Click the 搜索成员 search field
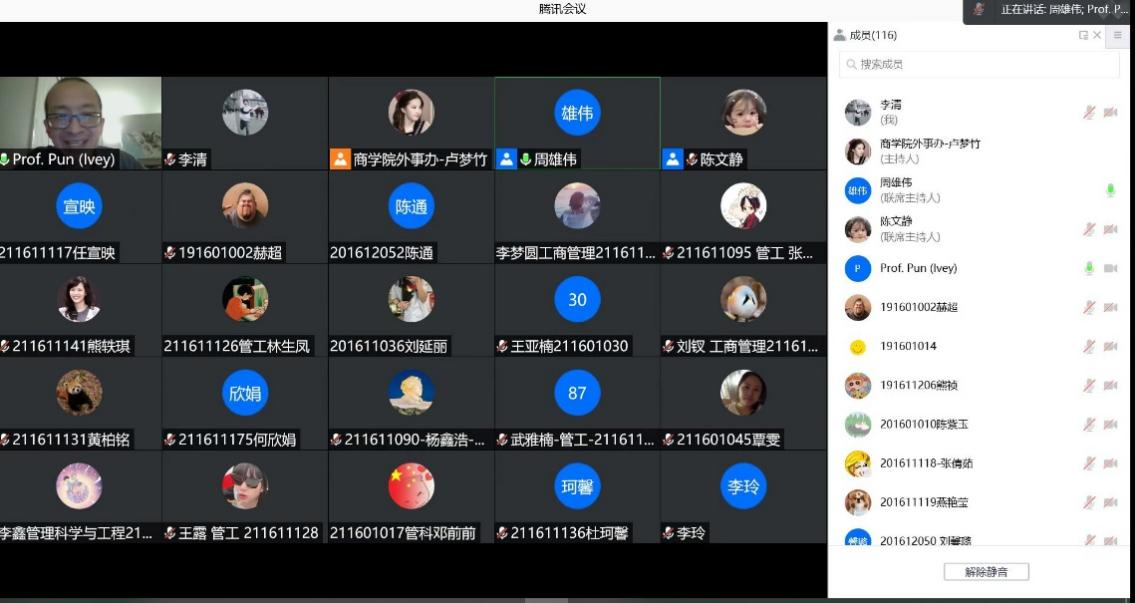Viewport: 1135px width, 603px height. tap(978, 64)
